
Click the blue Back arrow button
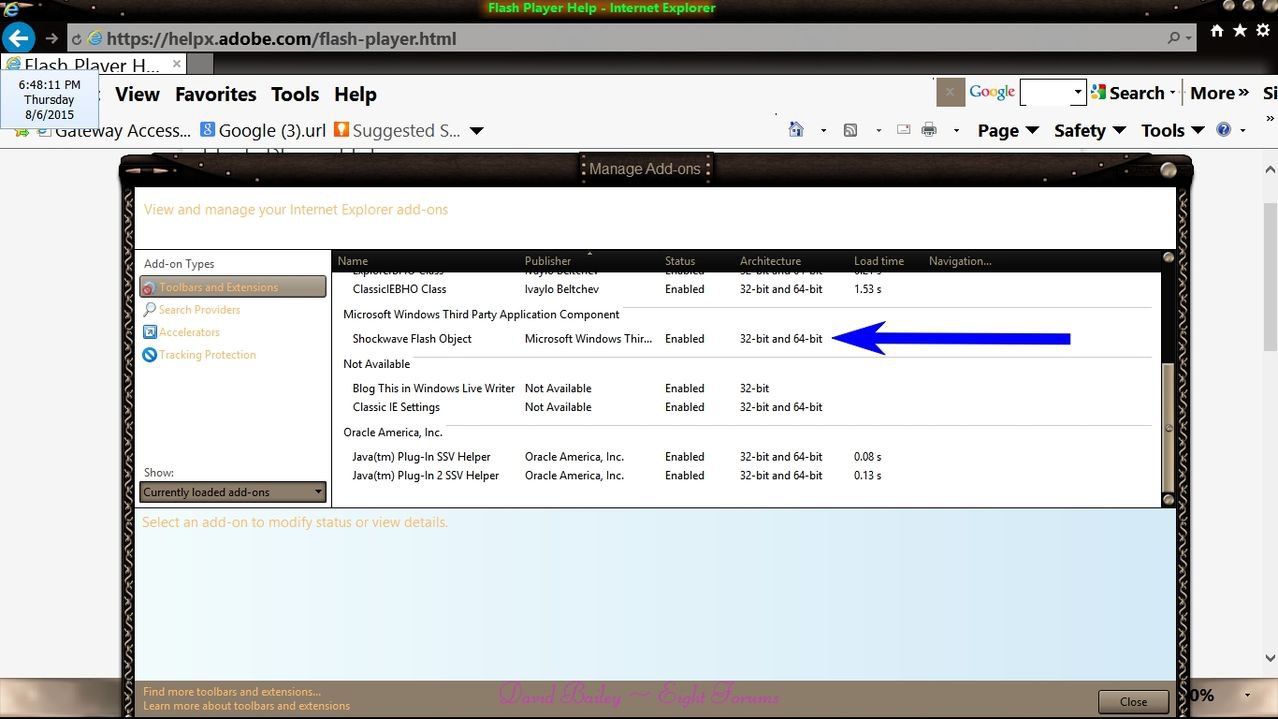click(19, 38)
